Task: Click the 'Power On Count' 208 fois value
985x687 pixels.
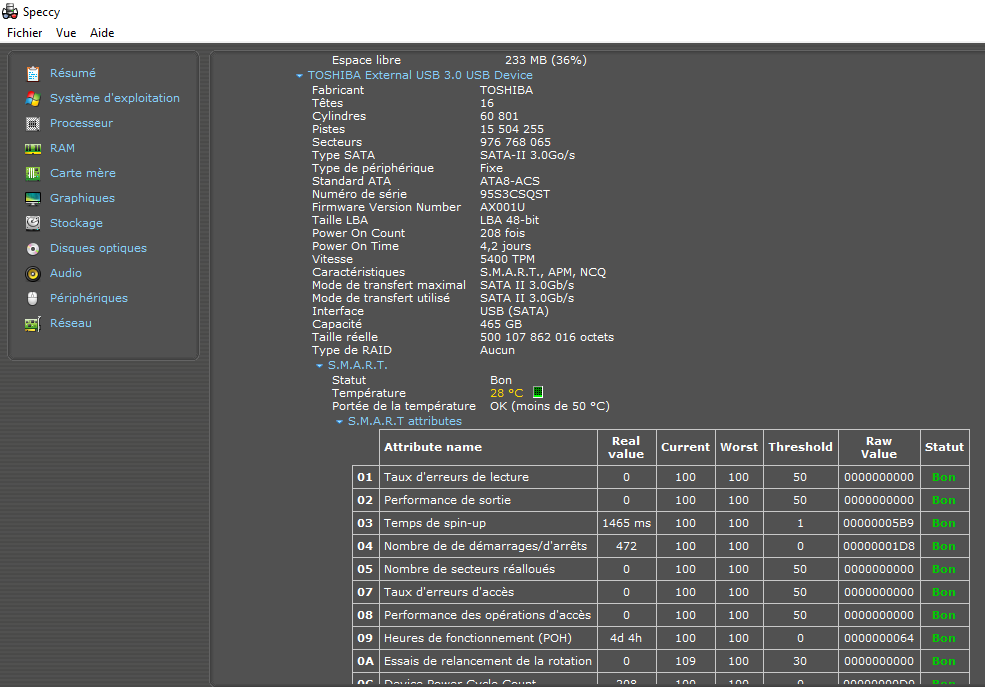Action: [x=502, y=233]
